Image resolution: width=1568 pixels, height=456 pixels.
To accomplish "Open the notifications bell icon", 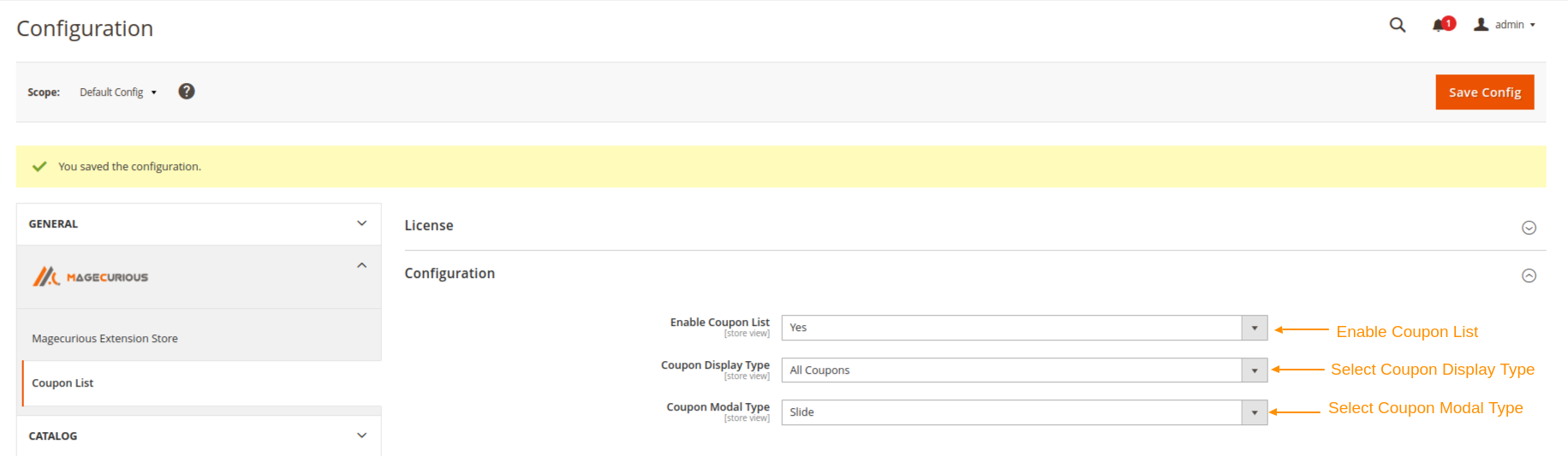I will pos(1442,25).
